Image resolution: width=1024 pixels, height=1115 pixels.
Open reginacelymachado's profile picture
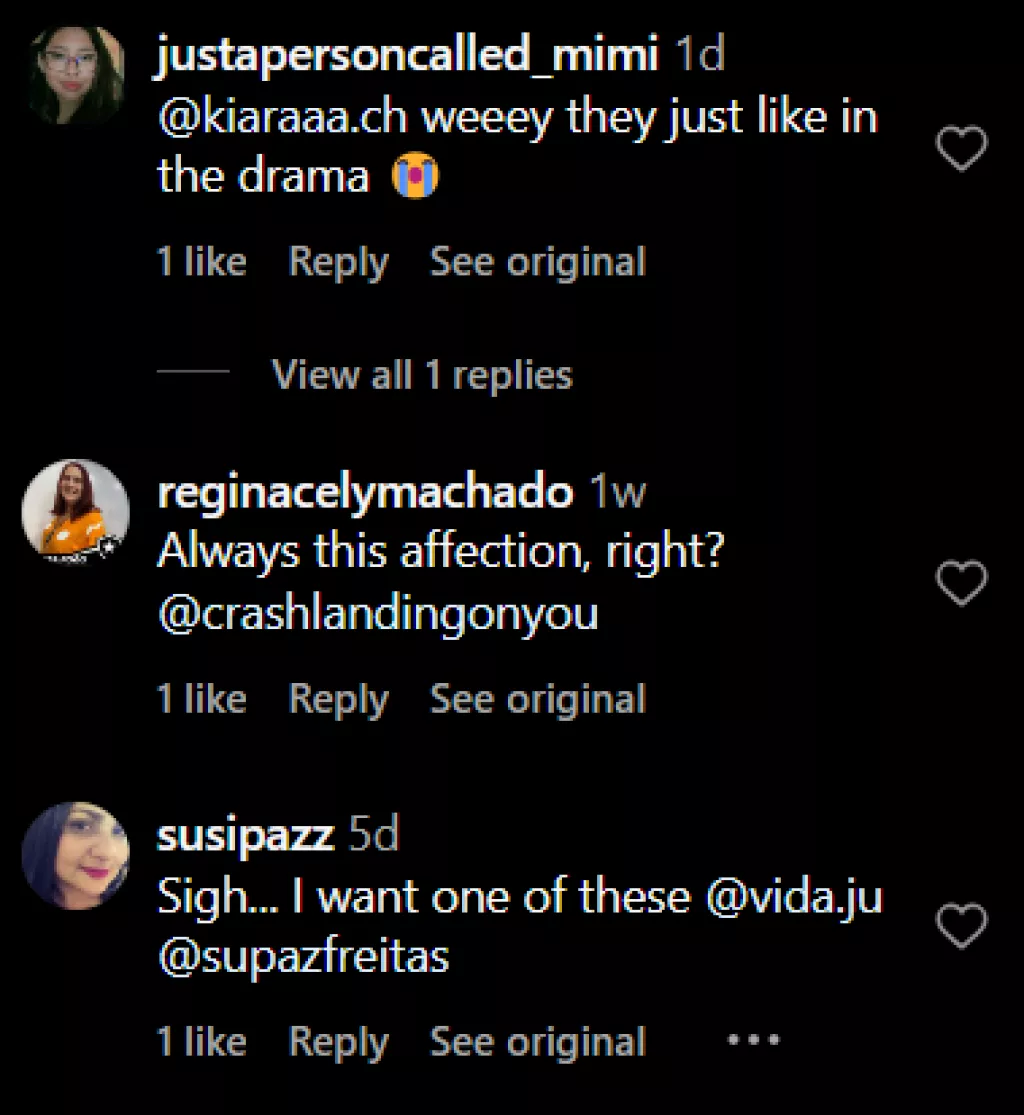76,509
